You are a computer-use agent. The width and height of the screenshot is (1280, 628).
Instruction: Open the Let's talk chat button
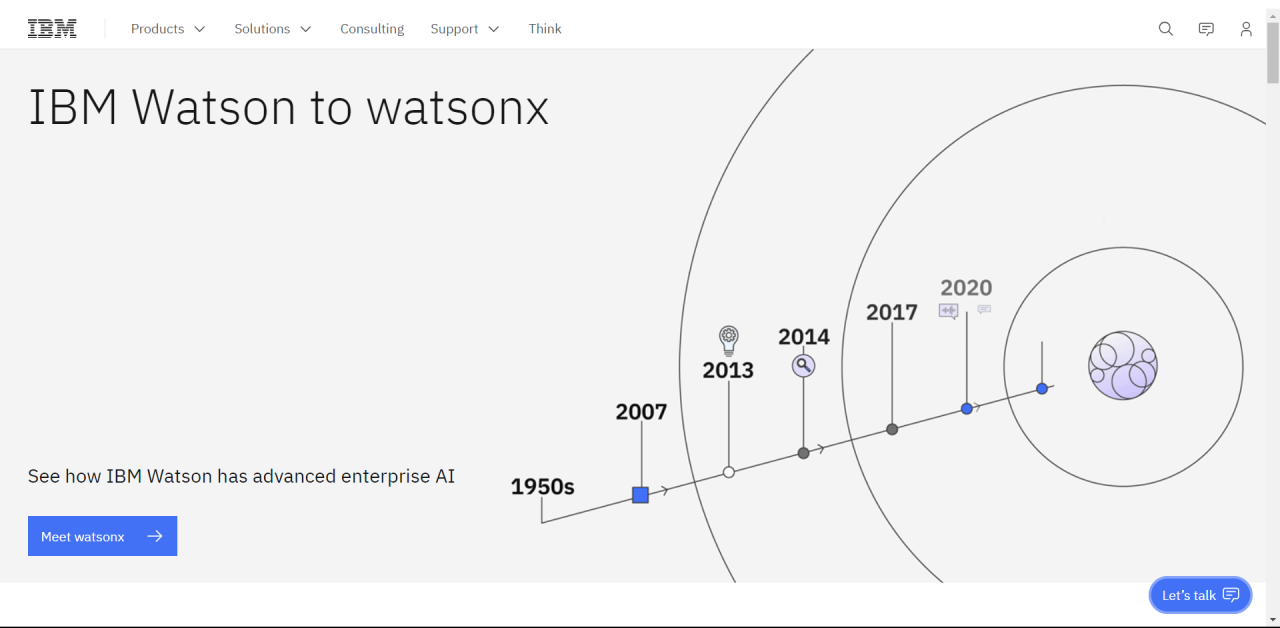(x=1200, y=595)
